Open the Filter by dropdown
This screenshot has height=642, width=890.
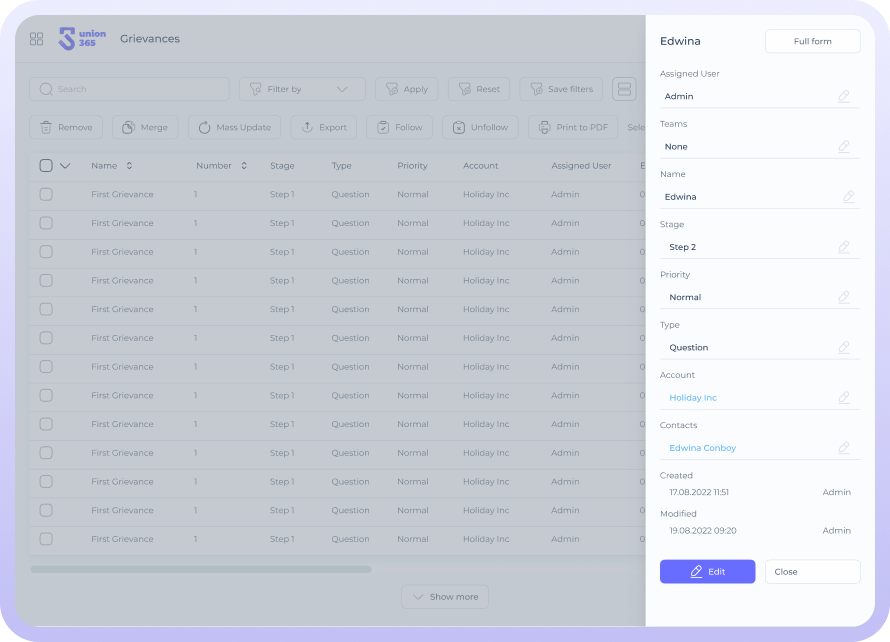click(300, 89)
